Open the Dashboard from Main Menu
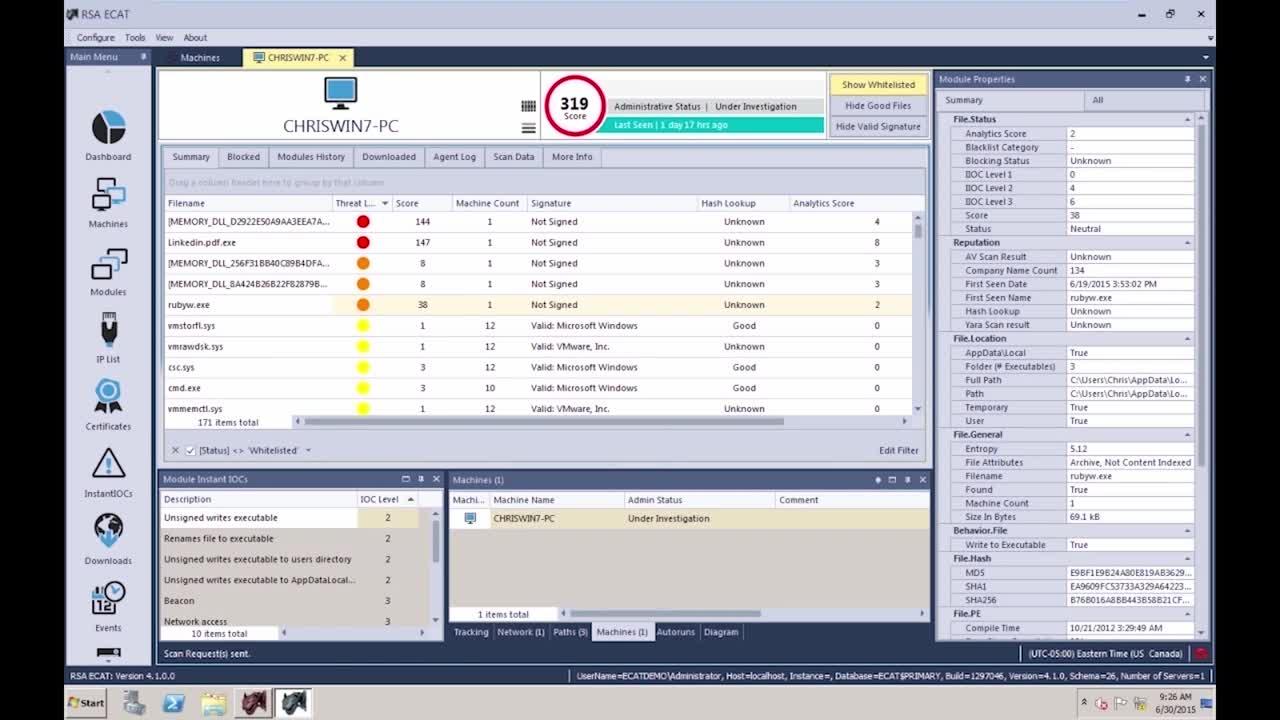The image size is (1280, 720). pyautogui.click(x=108, y=128)
